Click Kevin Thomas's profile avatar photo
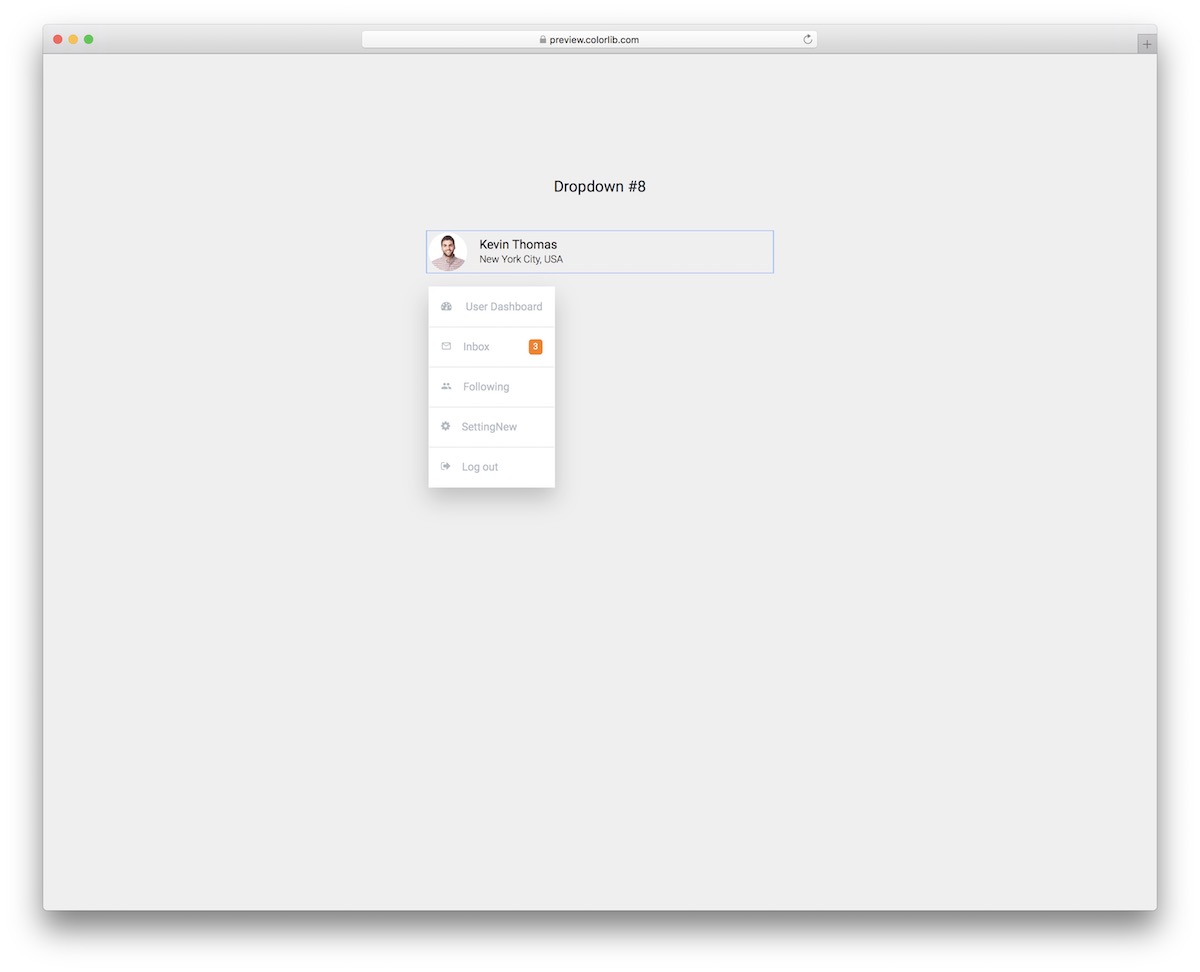The width and height of the screenshot is (1200, 972). (x=448, y=252)
